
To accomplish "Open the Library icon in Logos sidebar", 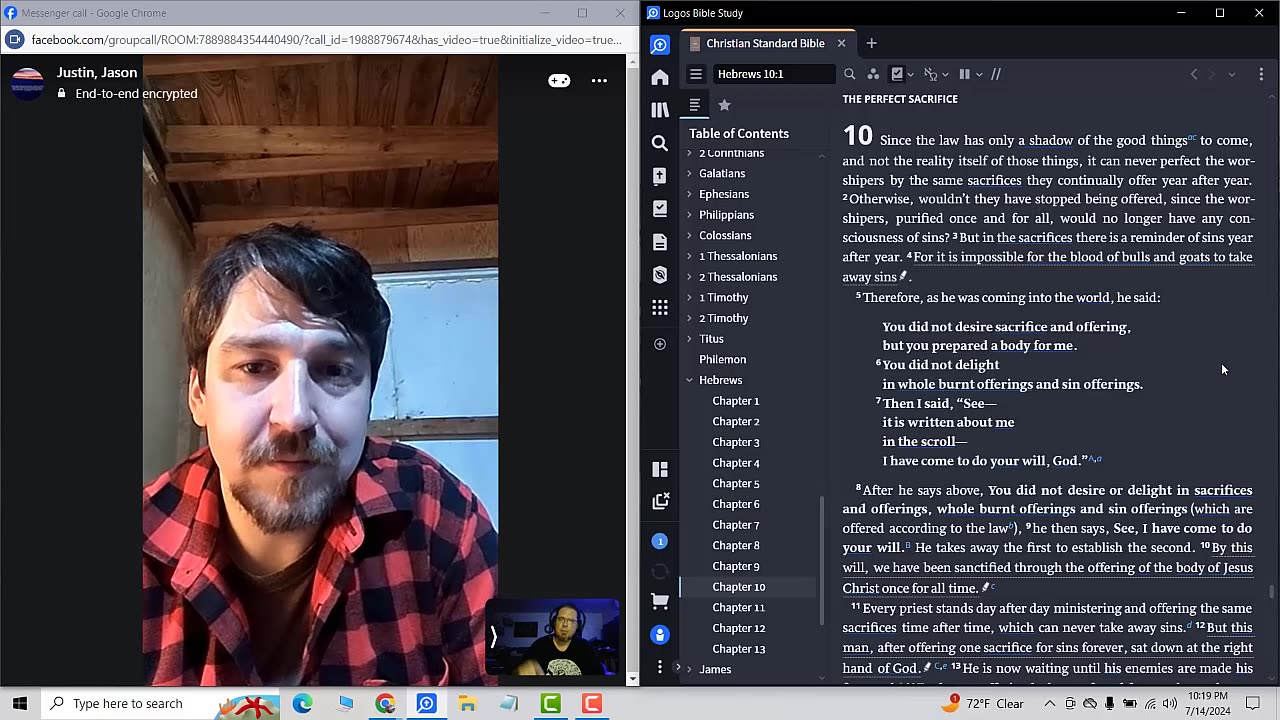I will [x=660, y=110].
